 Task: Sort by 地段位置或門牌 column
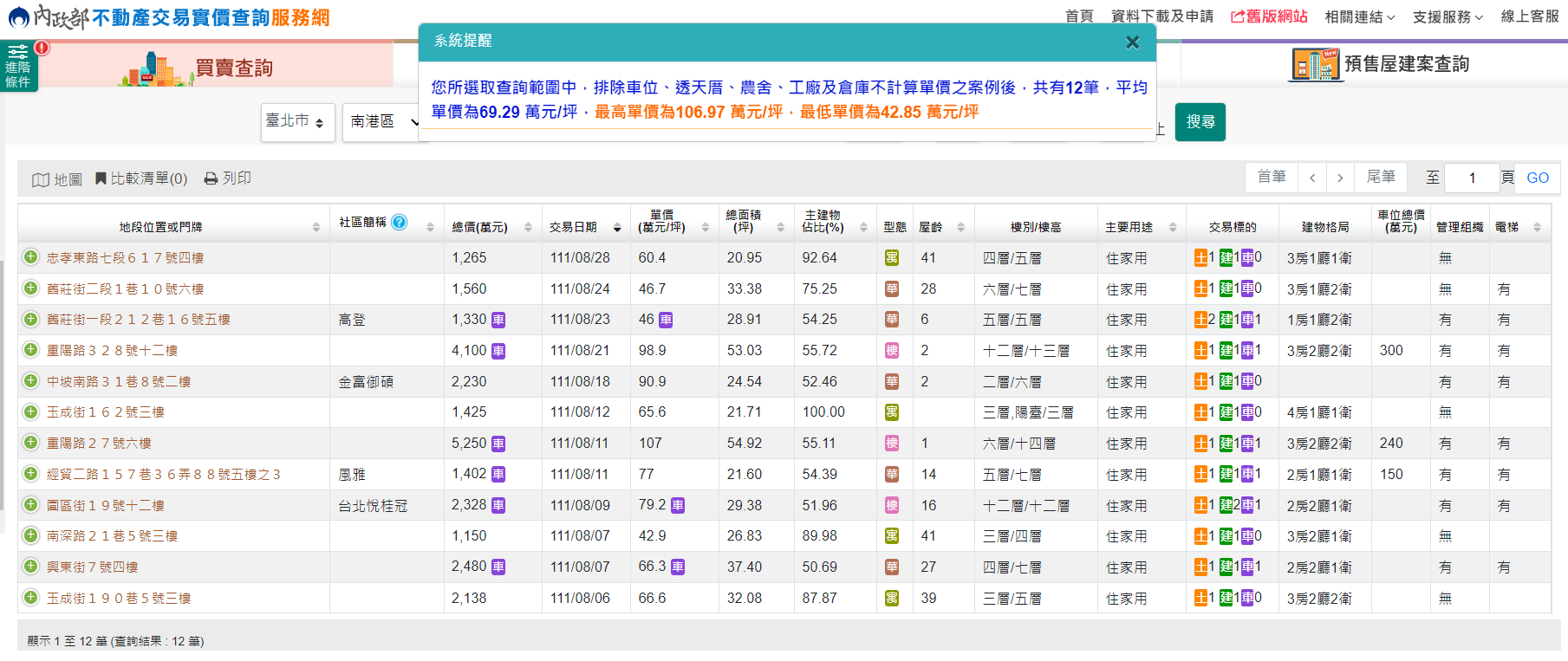tap(316, 227)
